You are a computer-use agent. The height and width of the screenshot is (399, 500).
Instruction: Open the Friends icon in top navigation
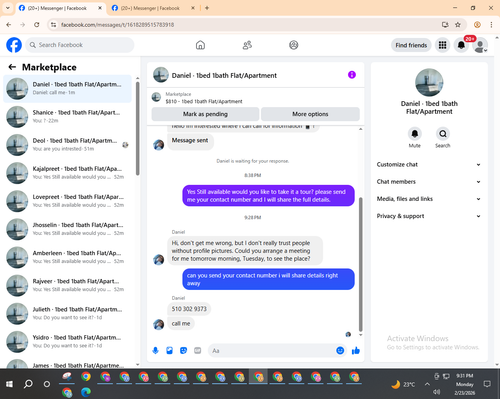(247, 45)
